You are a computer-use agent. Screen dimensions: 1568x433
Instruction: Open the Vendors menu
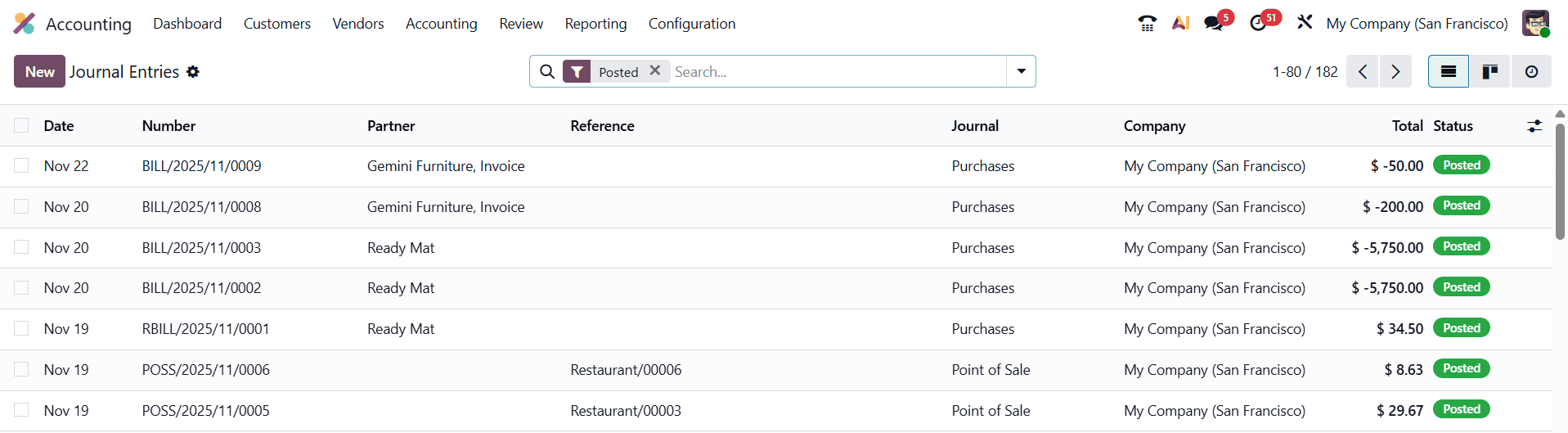point(358,24)
